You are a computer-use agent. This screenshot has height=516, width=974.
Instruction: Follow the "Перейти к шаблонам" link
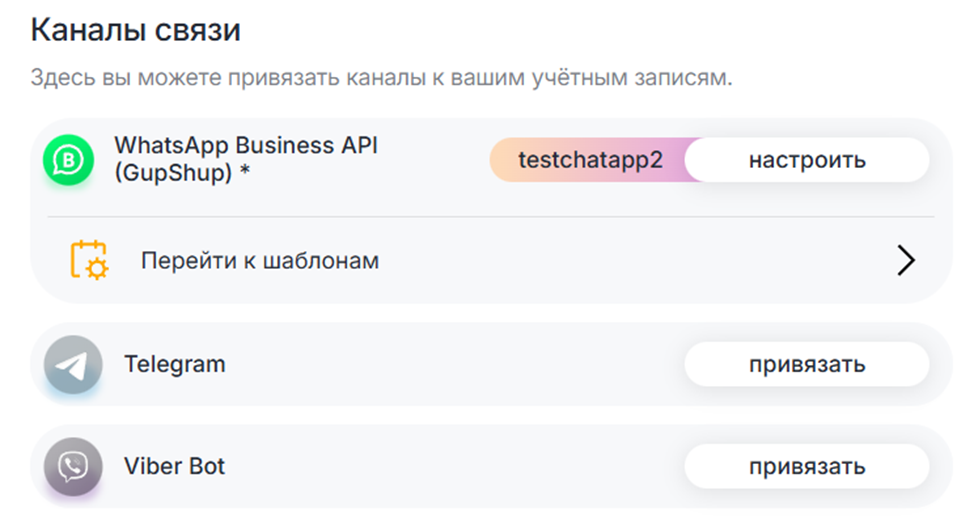(x=260, y=262)
